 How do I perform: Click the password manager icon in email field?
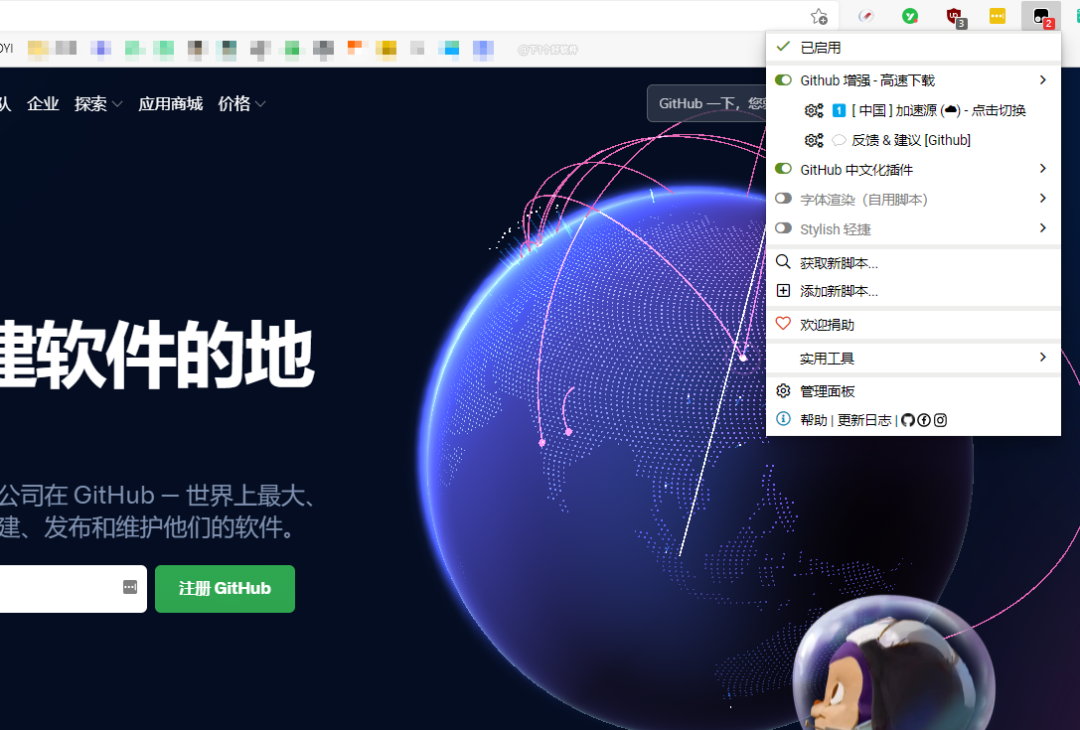pyautogui.click(x=130, y=587)
